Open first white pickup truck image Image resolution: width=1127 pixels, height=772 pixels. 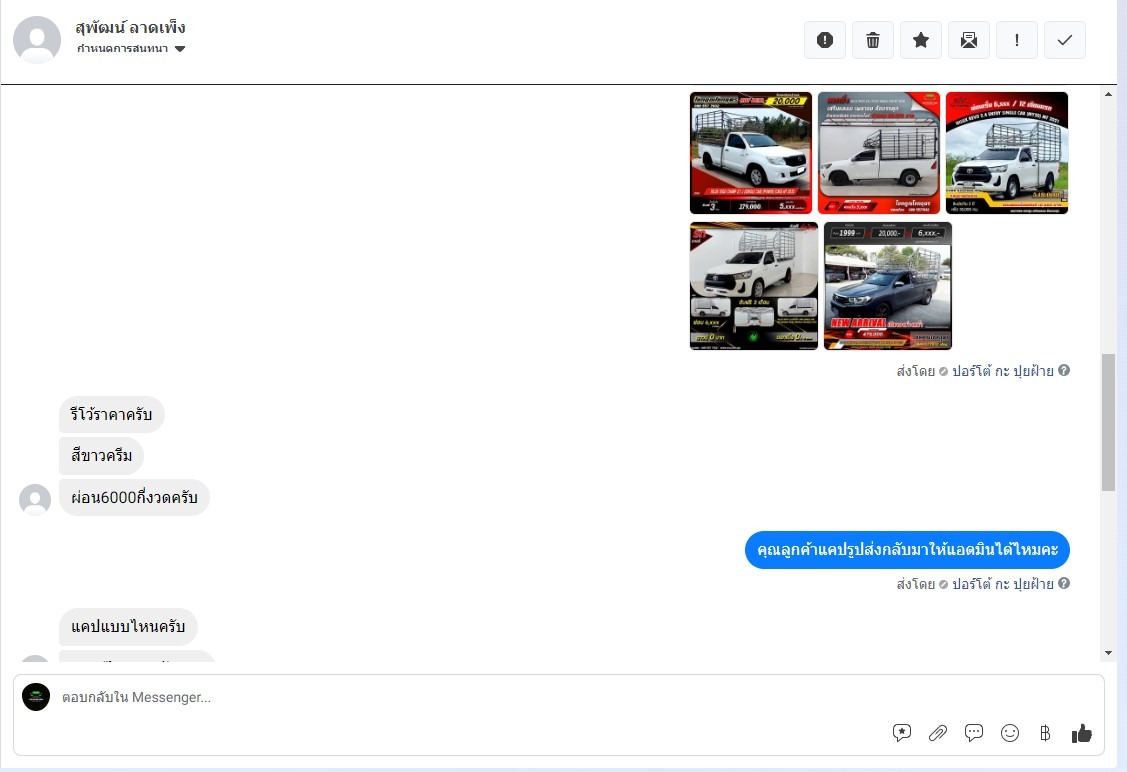[751, 153]
